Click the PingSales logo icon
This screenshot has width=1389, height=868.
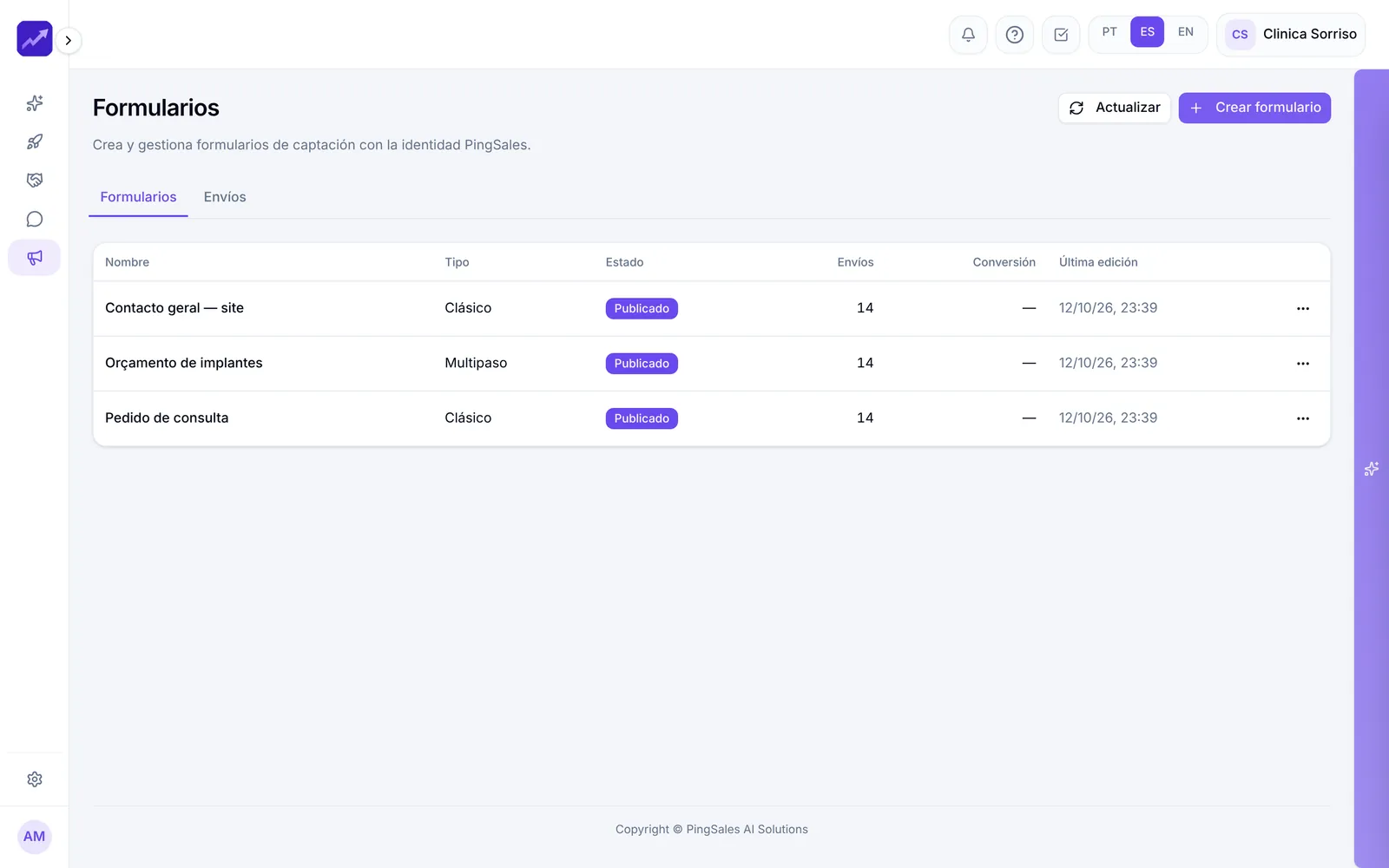(35, 39)
